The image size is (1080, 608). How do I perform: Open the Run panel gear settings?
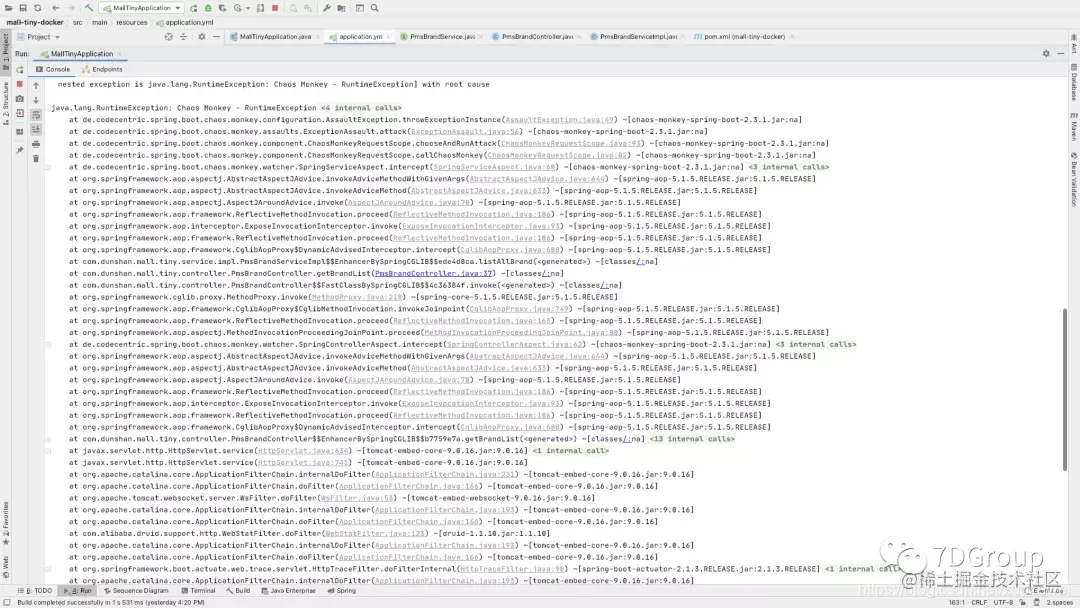click(x=1046, y=54)
